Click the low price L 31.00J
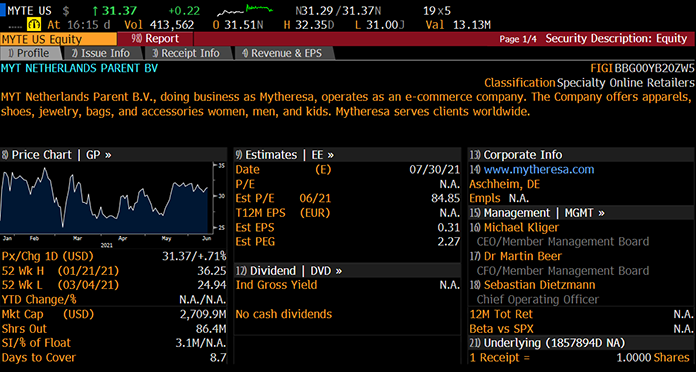This screenshot has height=372, width=696. click(380, 24)
